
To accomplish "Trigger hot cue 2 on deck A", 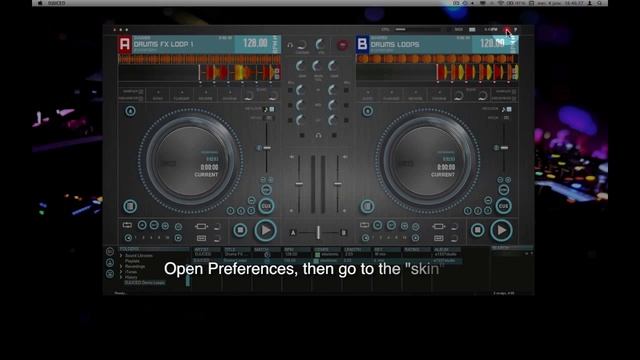I will pos(241,211).
